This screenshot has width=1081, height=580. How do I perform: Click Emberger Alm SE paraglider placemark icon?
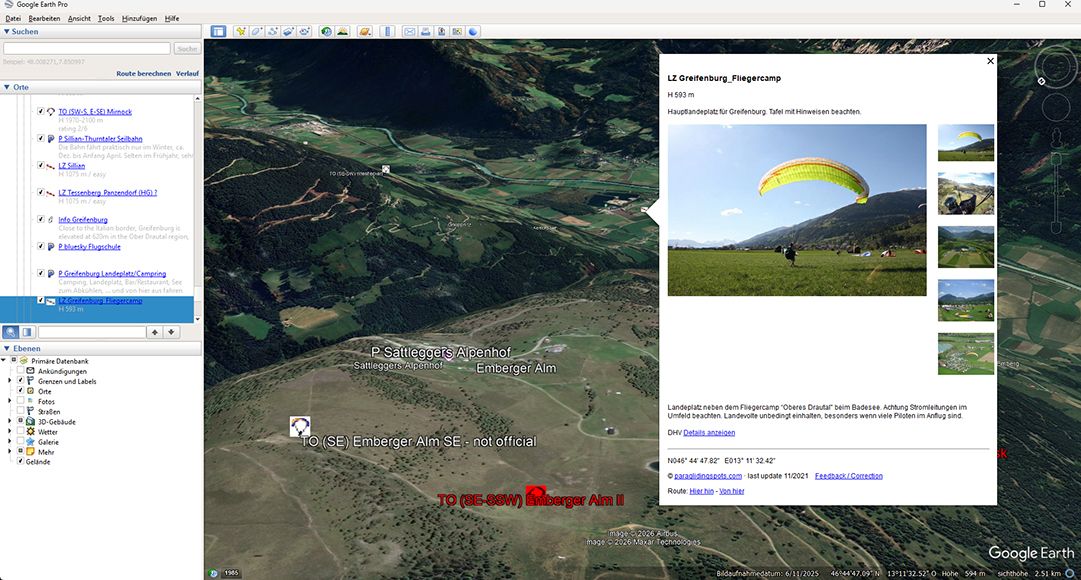tap(300, 427)
